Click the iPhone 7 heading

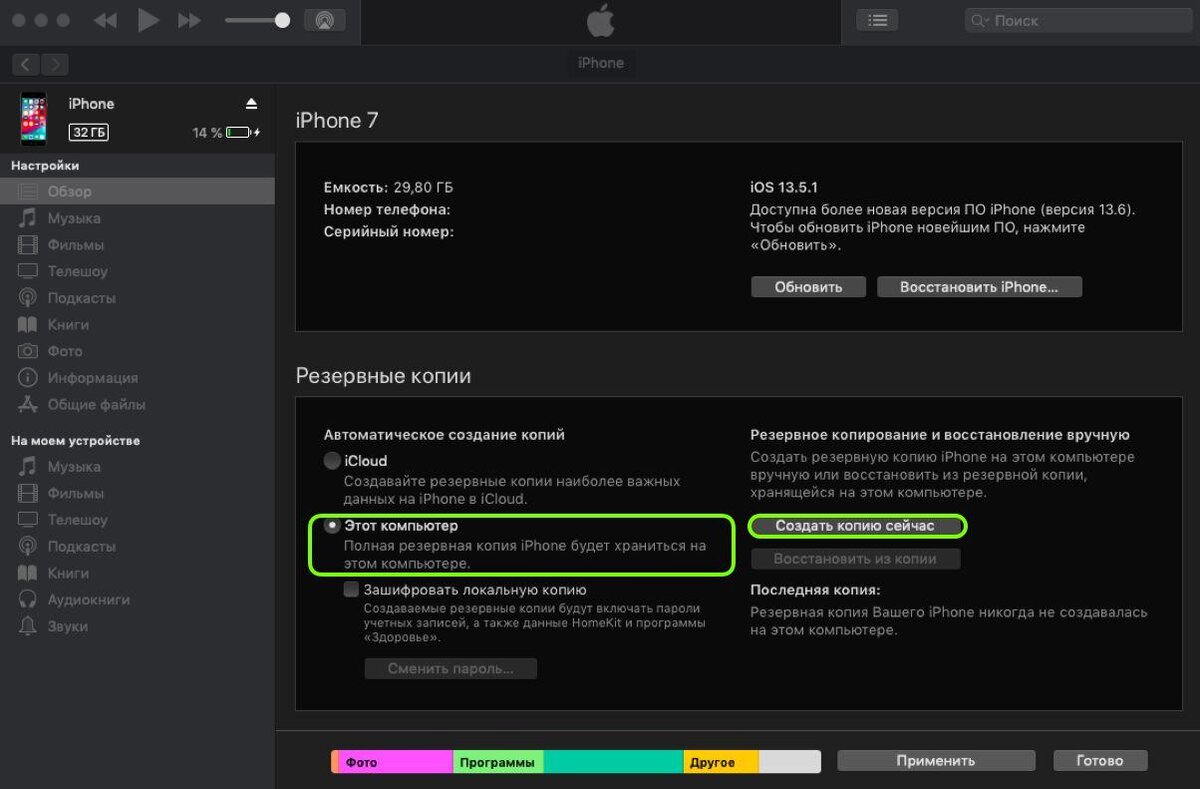point(337,121)
